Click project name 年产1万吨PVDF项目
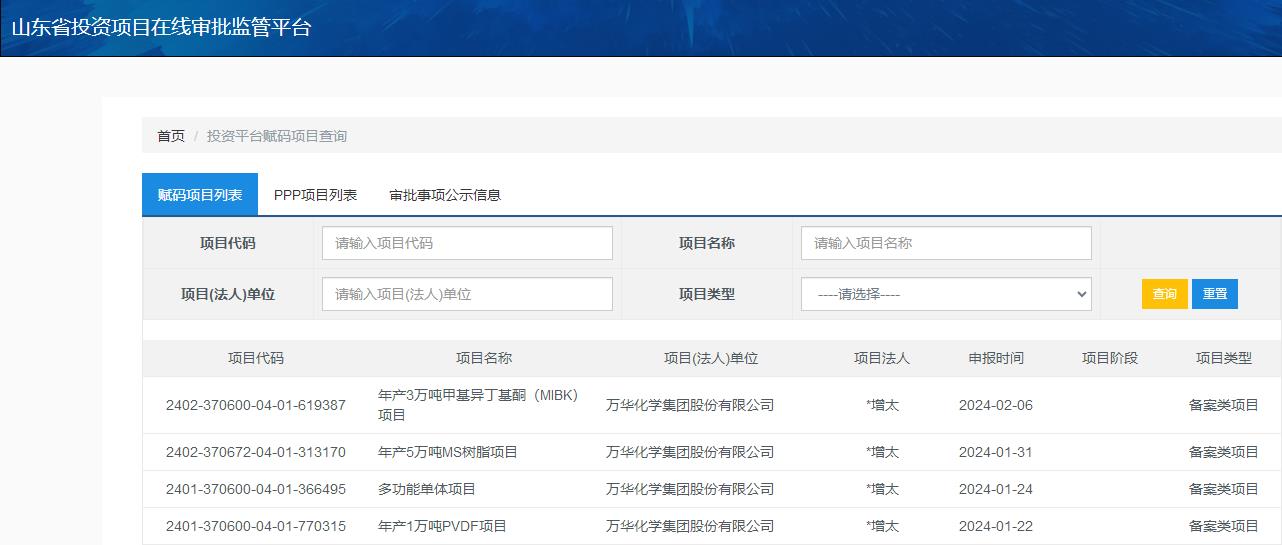 coord(442,526)
